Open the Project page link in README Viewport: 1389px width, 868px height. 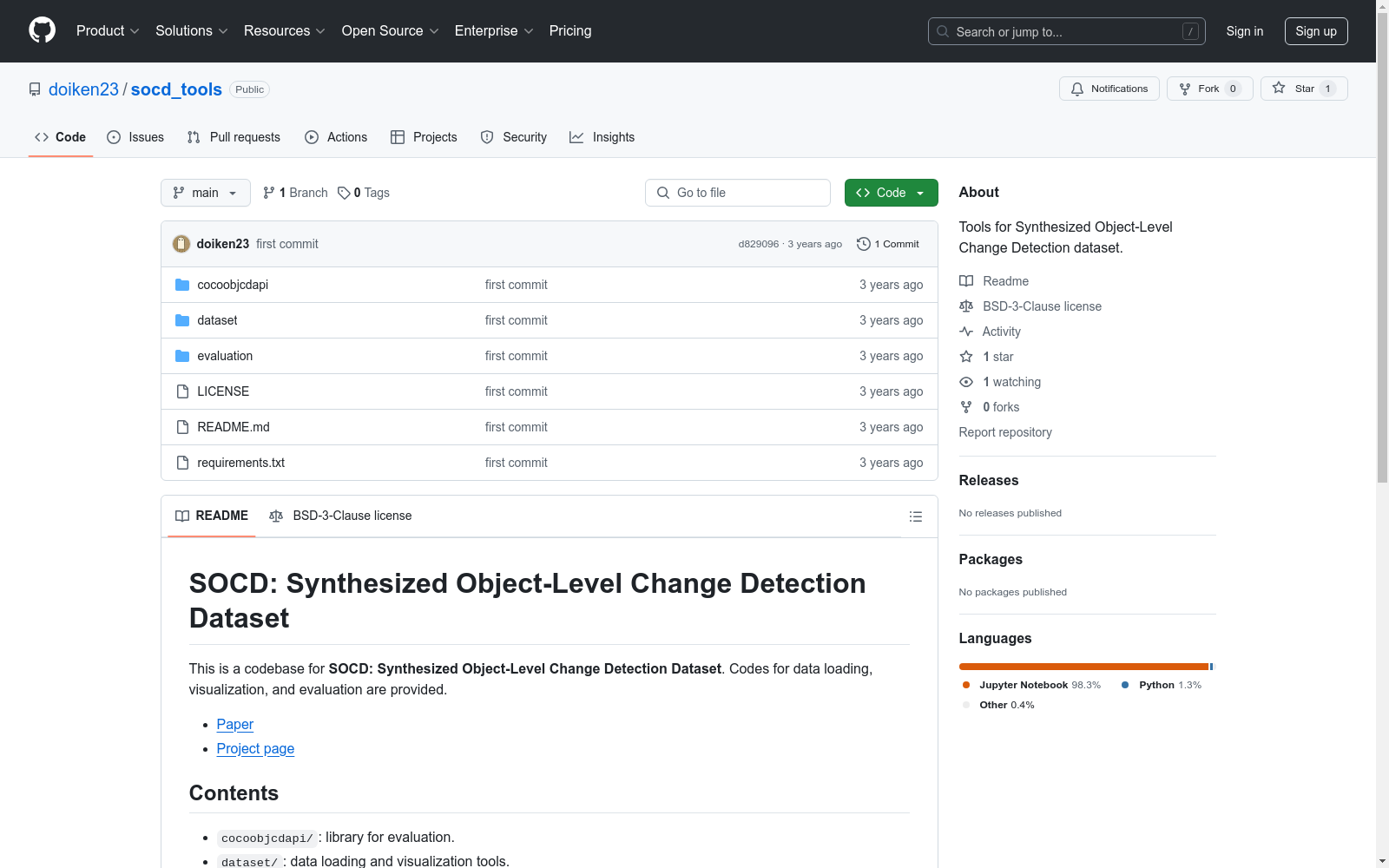[255, 748]
